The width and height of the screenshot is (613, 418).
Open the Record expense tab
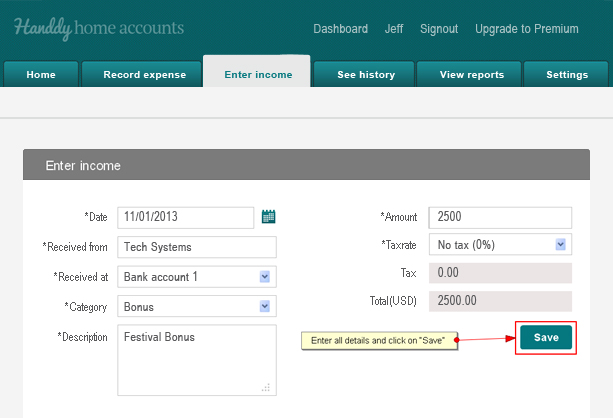[x=145, y=74]
